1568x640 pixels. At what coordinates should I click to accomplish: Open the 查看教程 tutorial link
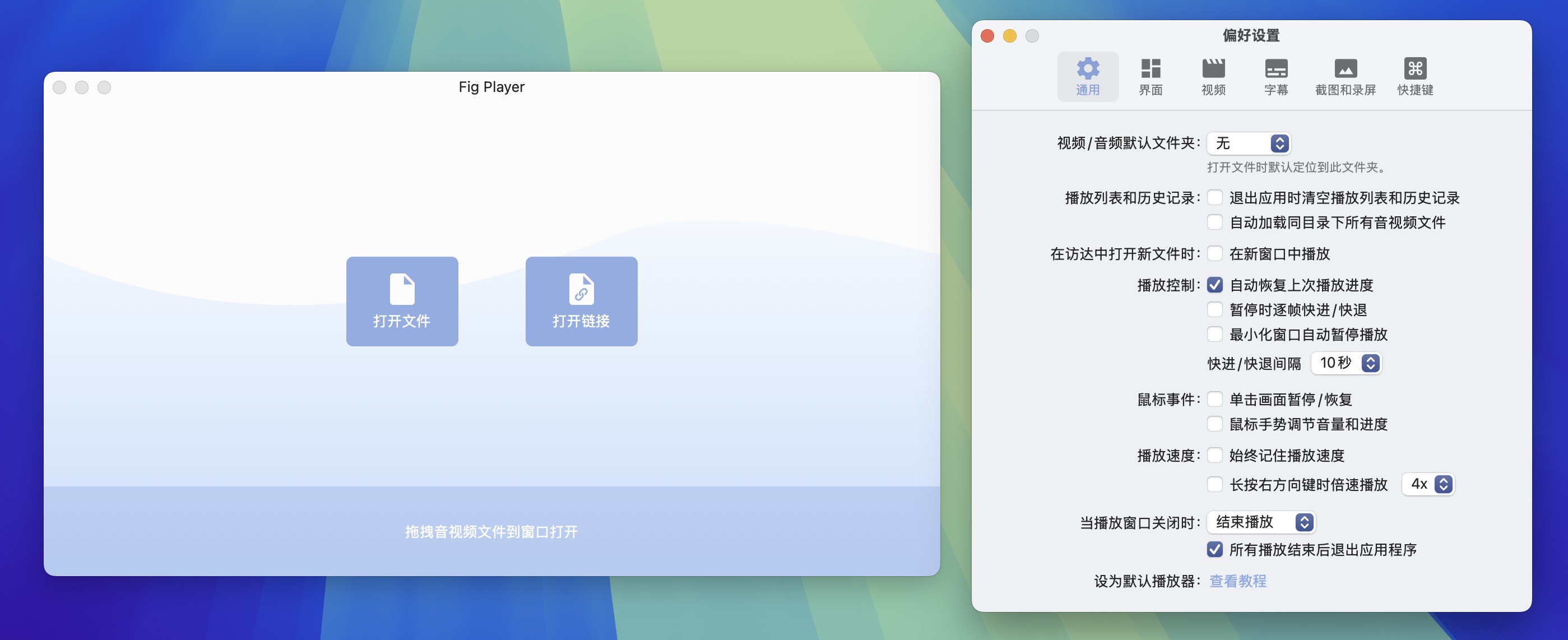(1237, 582)
